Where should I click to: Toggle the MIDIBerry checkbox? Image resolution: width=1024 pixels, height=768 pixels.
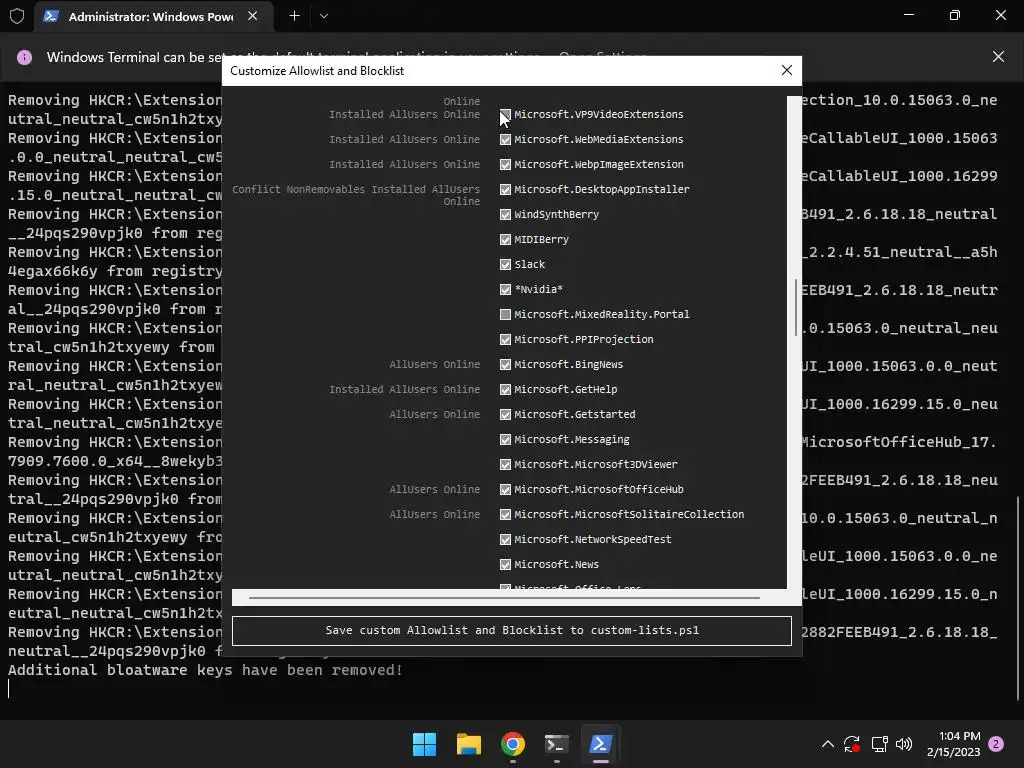[x=505, y=240]
